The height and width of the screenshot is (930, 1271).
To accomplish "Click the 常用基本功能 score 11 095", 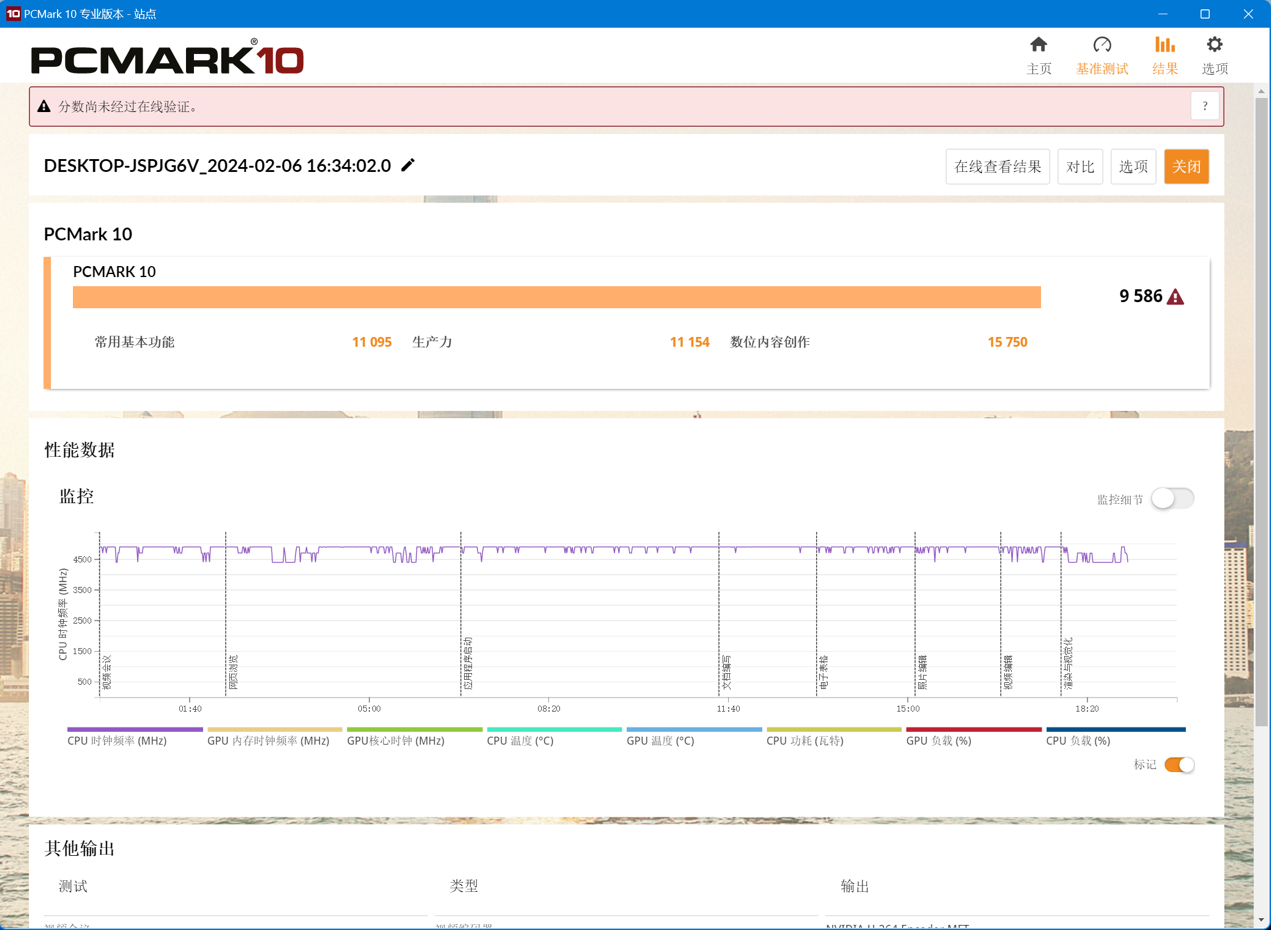I will click(372, 342).
